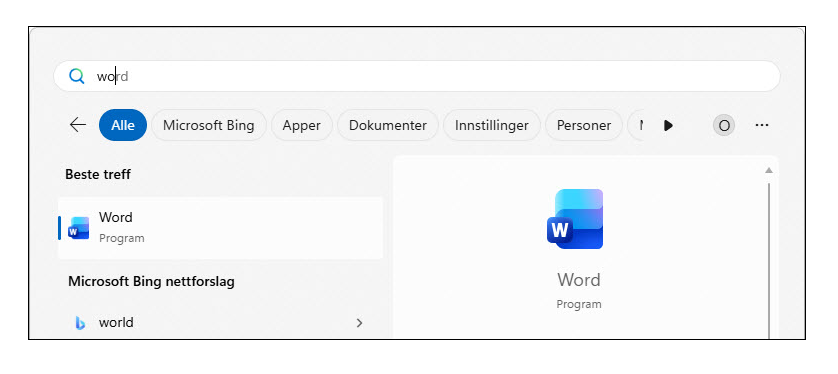The image size is (838, 374).
Task: Click the "Microsoft Bing nettforslag" heading
Action: [x=151, y=281]
